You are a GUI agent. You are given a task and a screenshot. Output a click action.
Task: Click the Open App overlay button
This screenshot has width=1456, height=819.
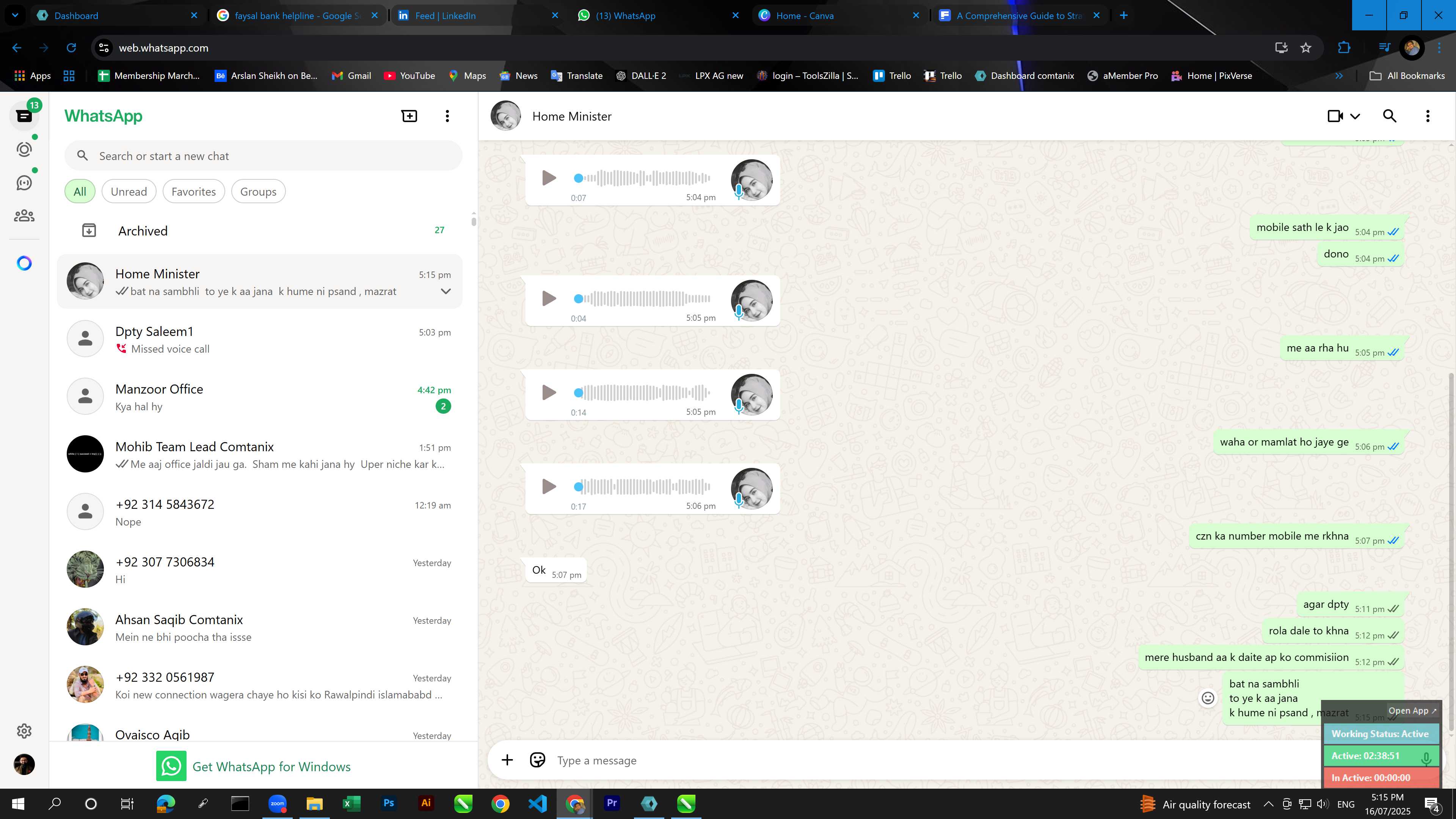tap(1412, 711)
